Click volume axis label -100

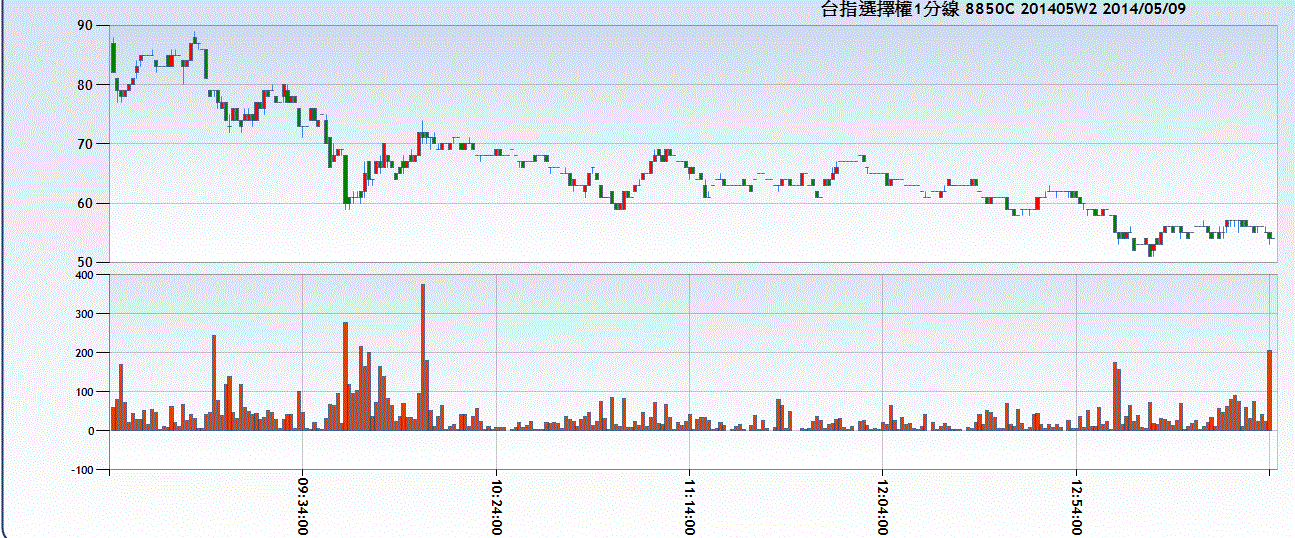click(82, 469)
